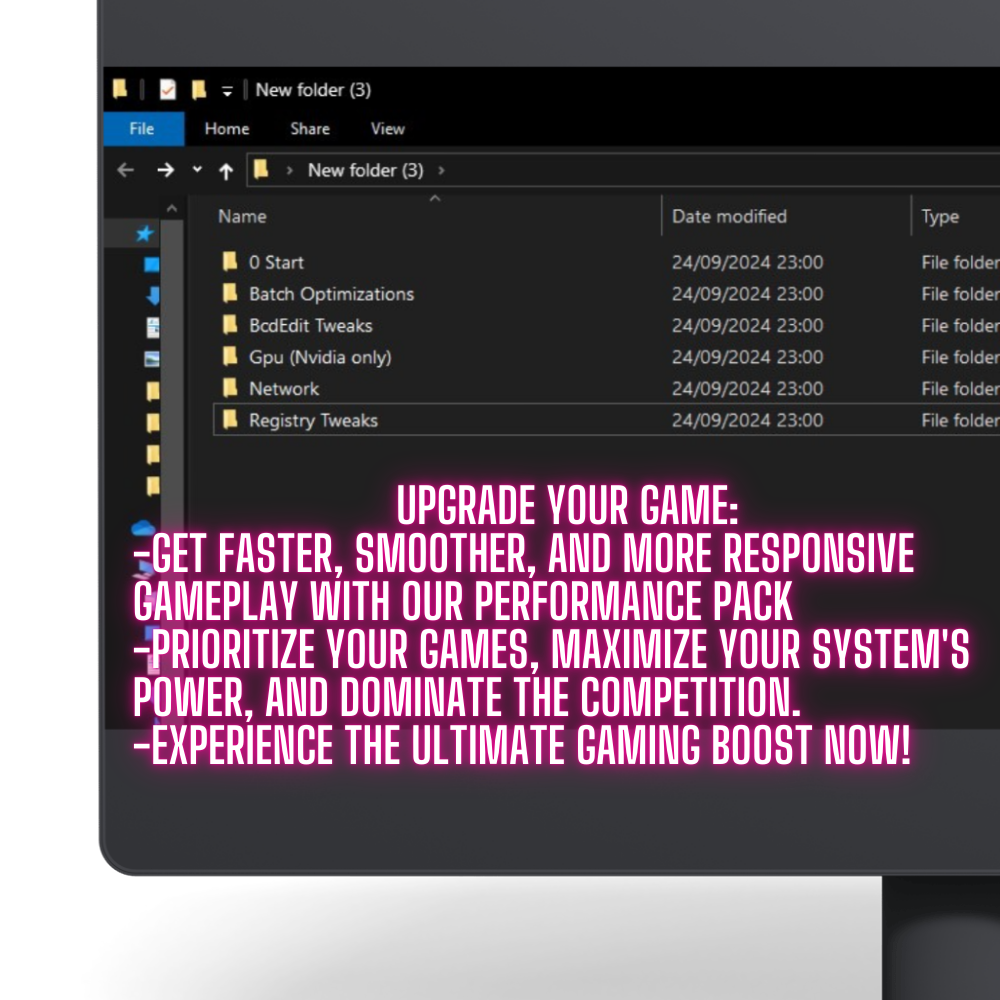Open Pictures in the navigation pane
Image resolution: width=1000 pixels, height=1000 pixels.
click(152, 359)
